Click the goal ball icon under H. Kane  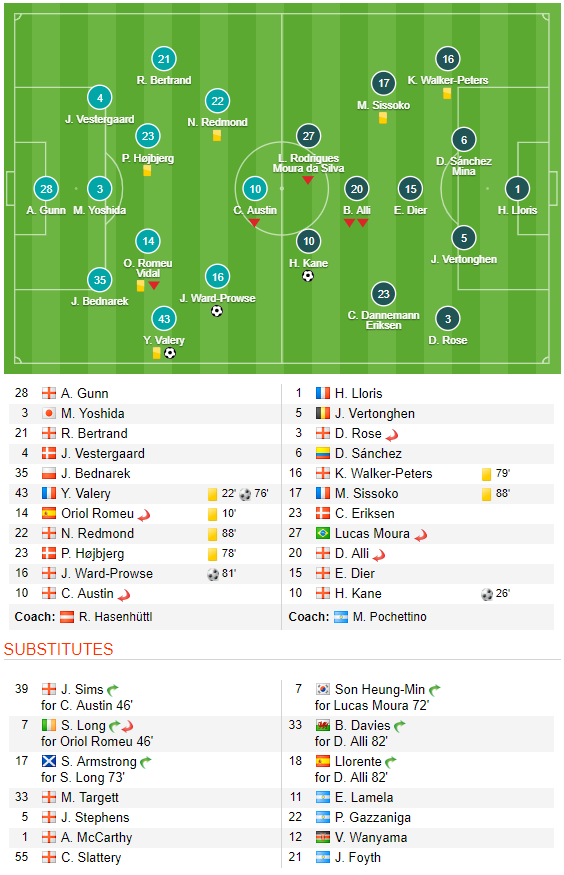[x=308, y=276]
